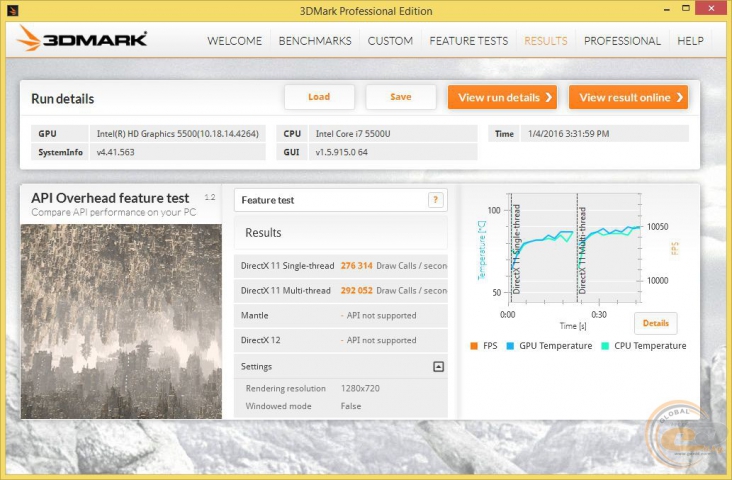Image resolution: width=732 pixels, height=480 pixels.
Task: Click the Save button
Action: point(401,97)
